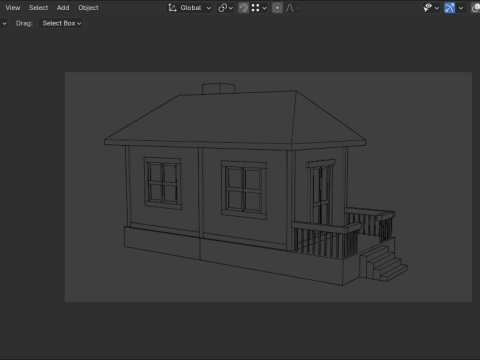Viewport: 480px width, 360px height.
Task: Open the snapping options dropdown
Action: tap(259, 8)
